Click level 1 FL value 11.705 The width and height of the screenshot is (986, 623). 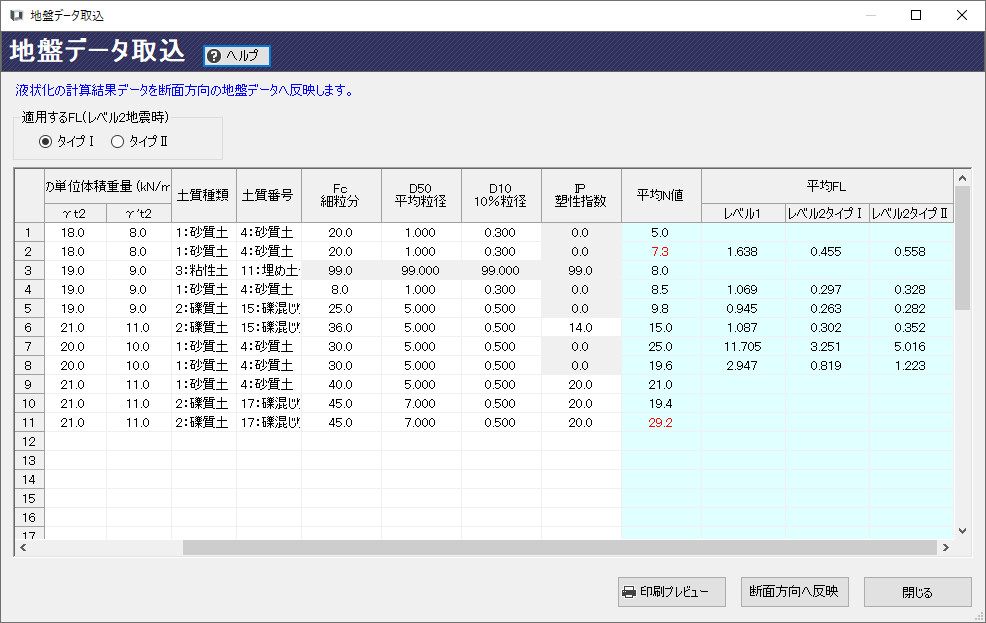point(743,346)
